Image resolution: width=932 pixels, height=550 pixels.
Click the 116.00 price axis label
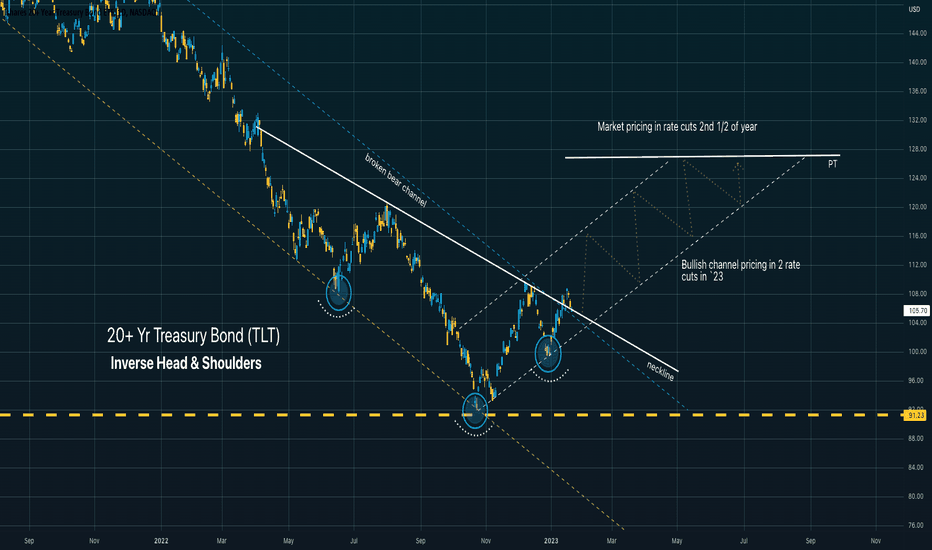click(x=917, y=236)
